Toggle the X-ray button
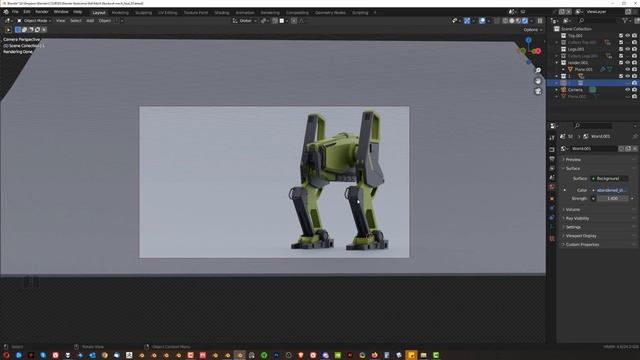The width and height of the screenshot is (640, 360). 497,21
